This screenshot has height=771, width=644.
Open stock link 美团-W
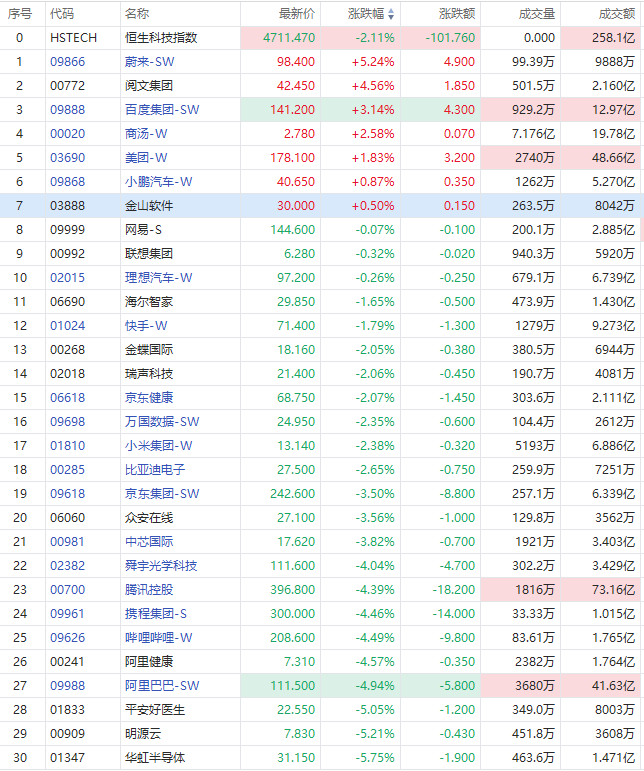point(146,158)
